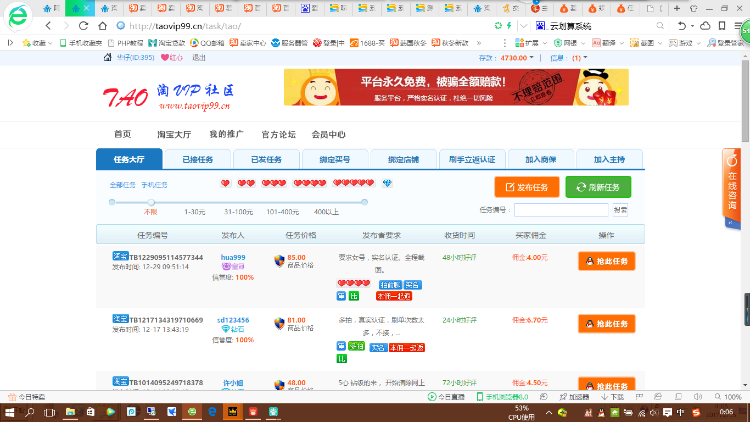Switch to the 已接任务 tab
Image resolution: width=750 pixels, height=422 pixels.
[x=198, y=159]
